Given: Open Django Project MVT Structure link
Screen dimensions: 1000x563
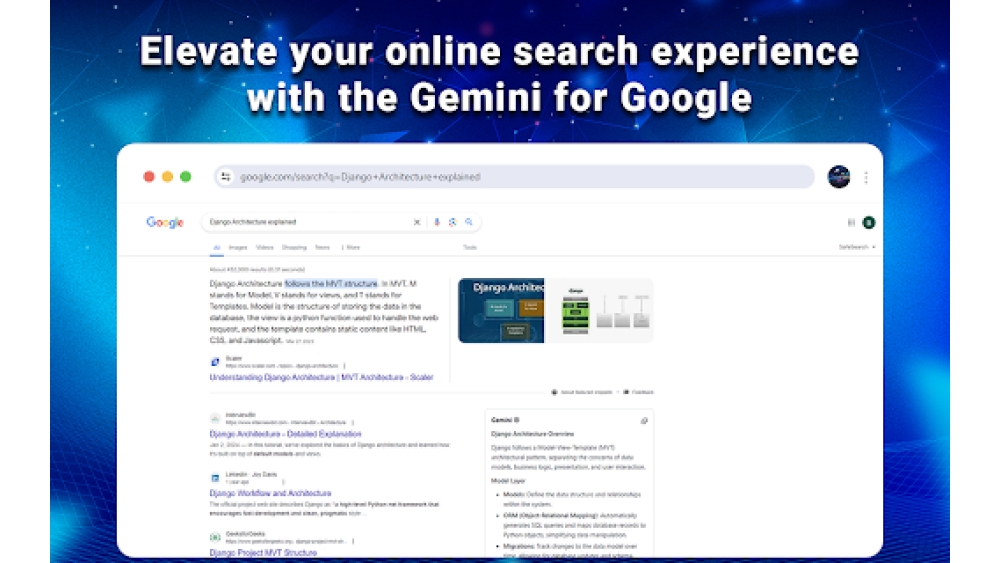Looking at the screenshot, I should [263, 552].
